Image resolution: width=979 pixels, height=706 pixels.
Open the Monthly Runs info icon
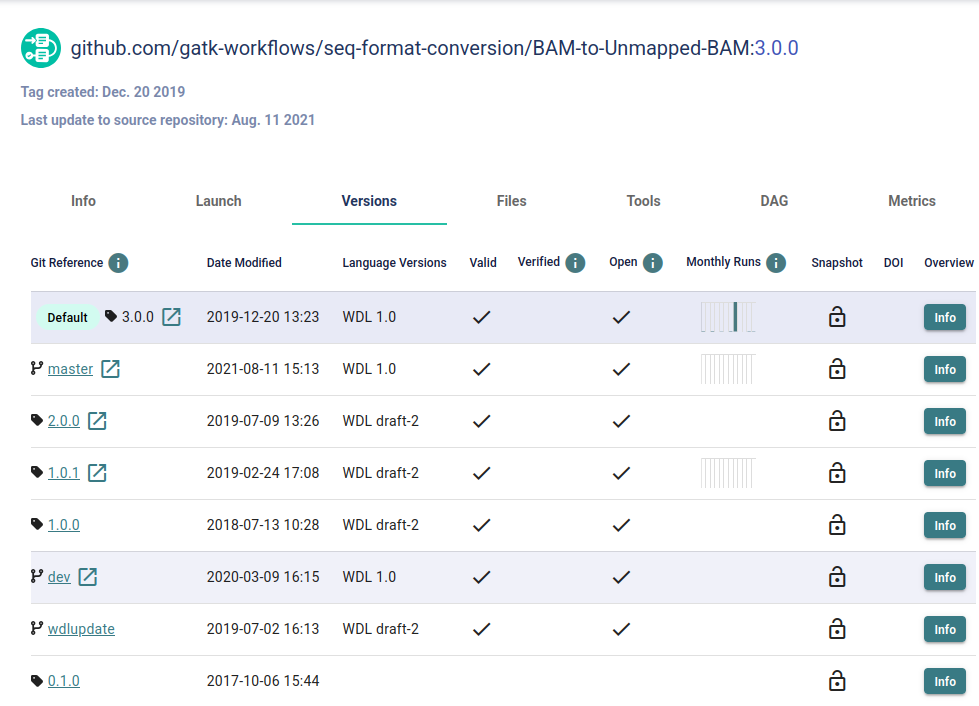777,262
